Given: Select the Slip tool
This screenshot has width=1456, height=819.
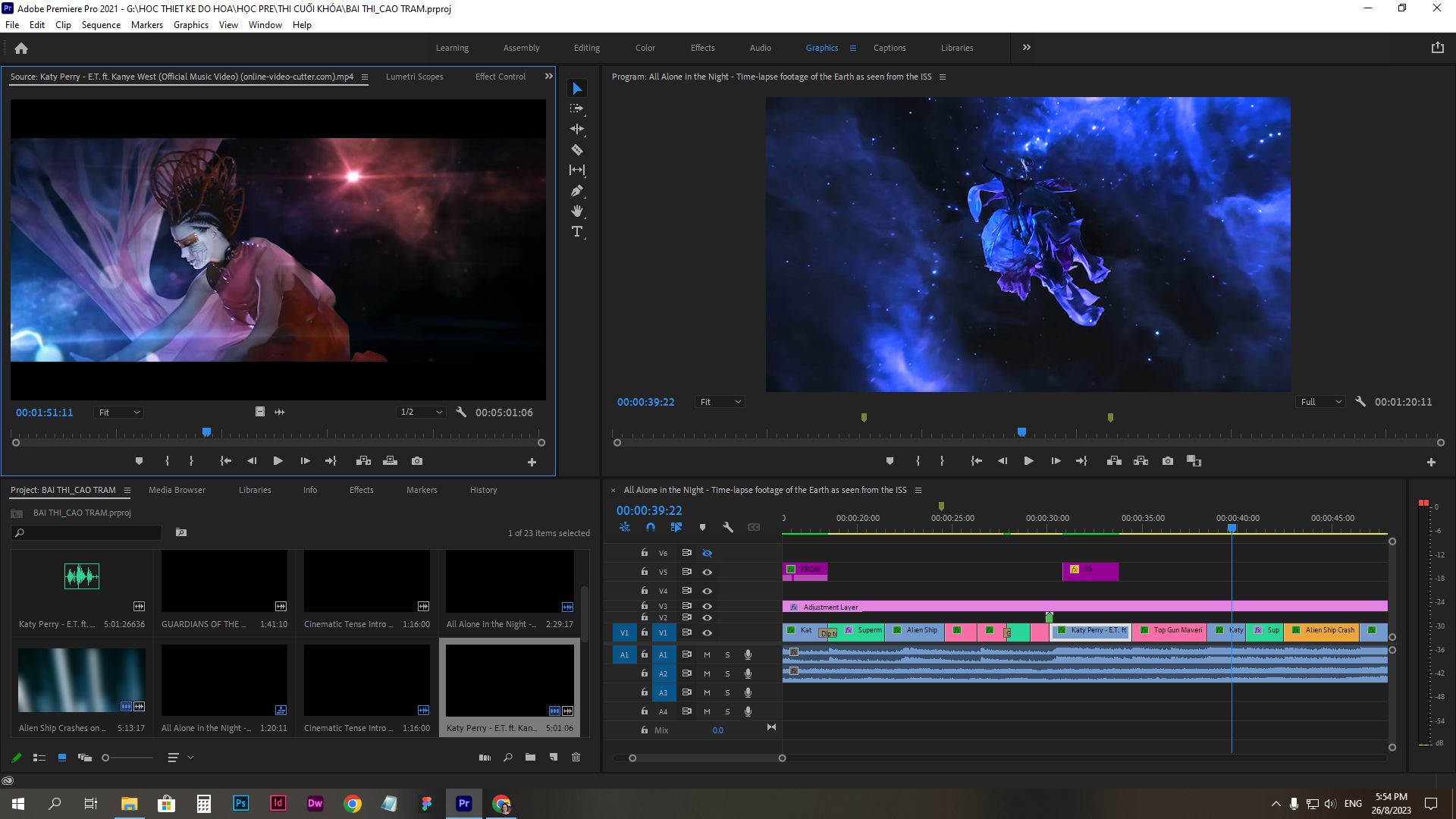Looking at the screenshot, I should click(x=577, y=171).
